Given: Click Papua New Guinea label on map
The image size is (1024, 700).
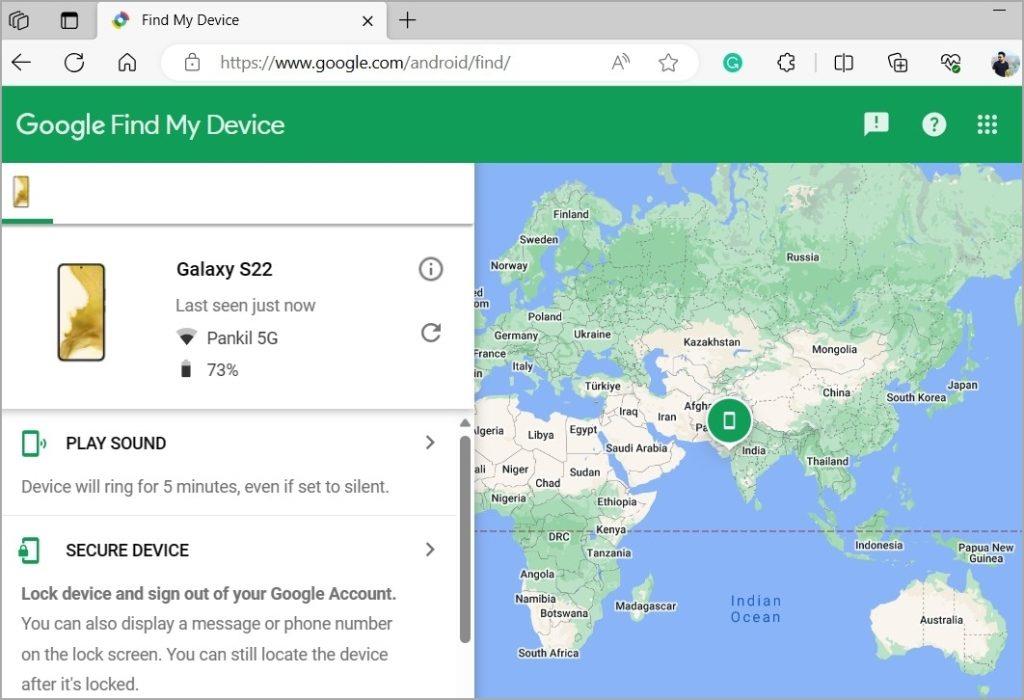Looking at the screenshot, I should tap(985, 553).
